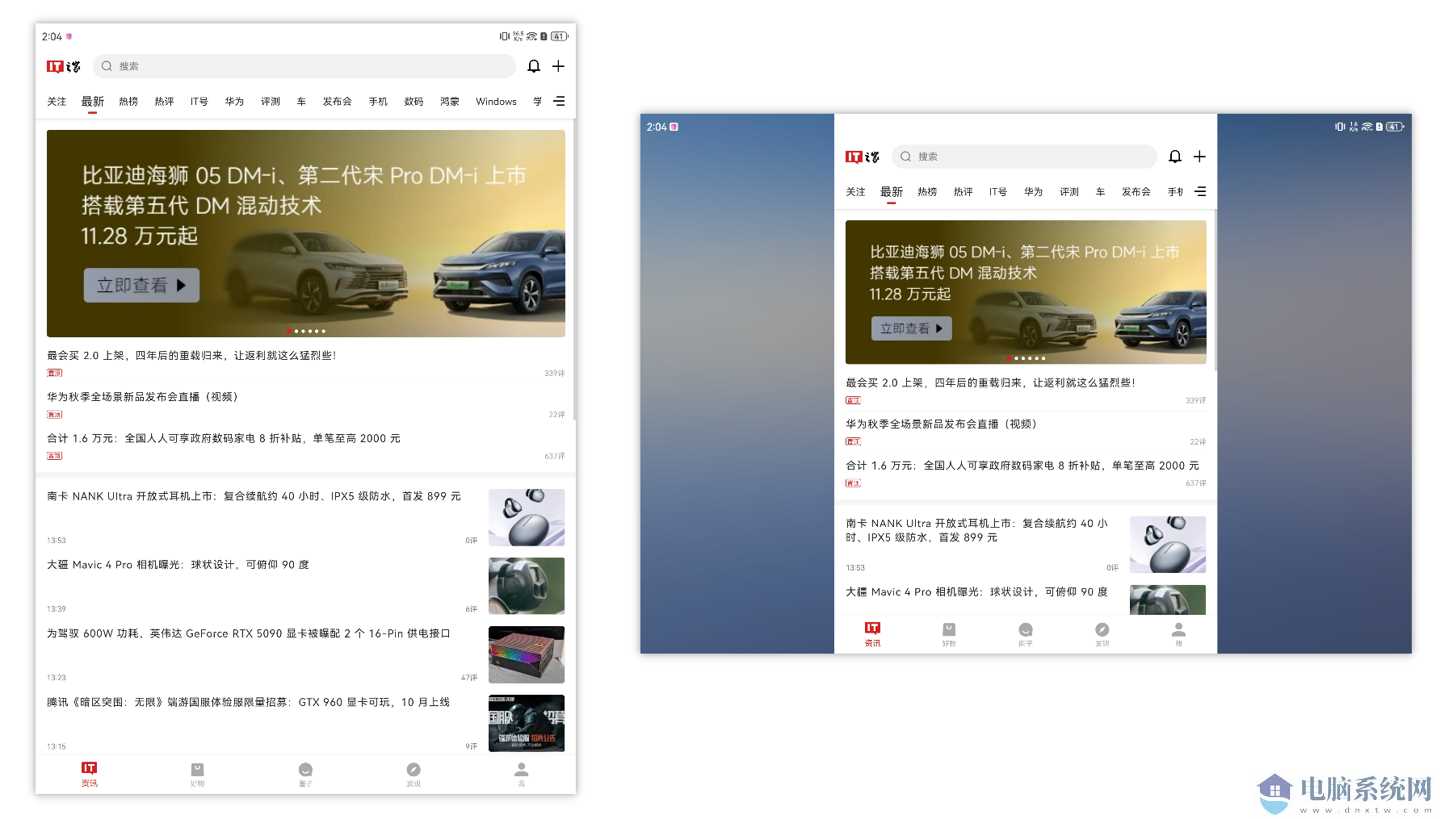Open 大疆 Mavic 4 Pro article in left screenshot
Viewport: 1440px width, 819px height.
[178, 564]
